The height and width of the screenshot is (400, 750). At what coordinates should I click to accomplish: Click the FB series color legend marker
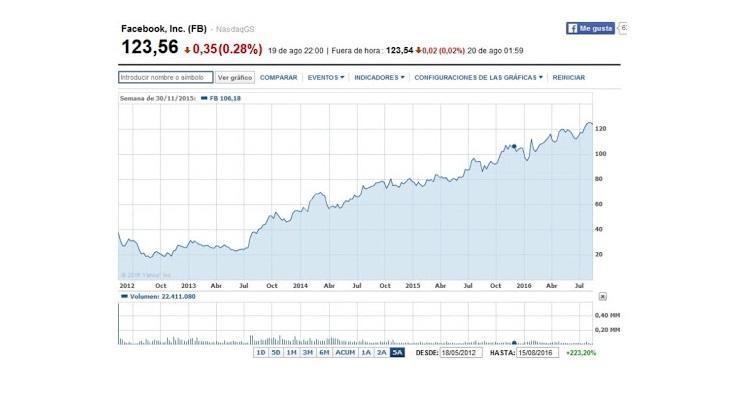pyautogui.click(x=204, y=98)
